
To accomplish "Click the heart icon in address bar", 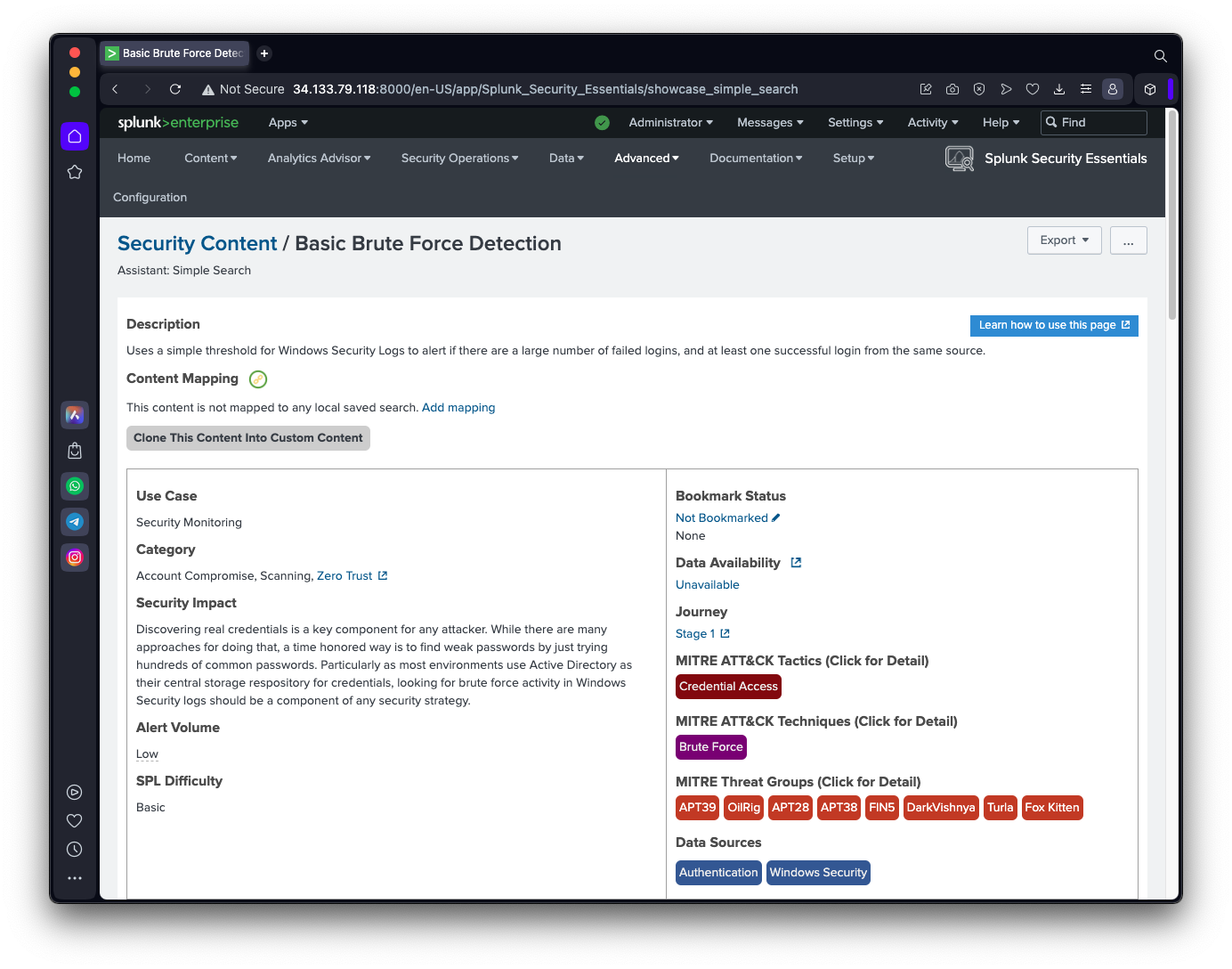I will click(1033, 89).
